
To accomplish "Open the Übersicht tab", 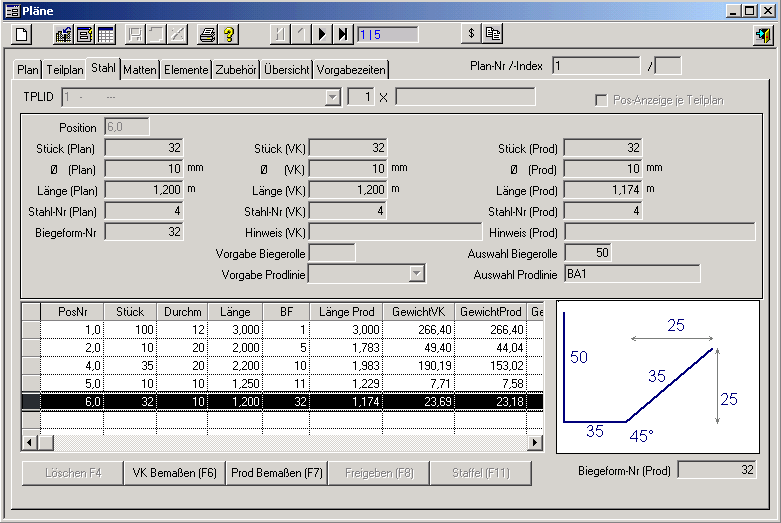I will tap(288, 70).
